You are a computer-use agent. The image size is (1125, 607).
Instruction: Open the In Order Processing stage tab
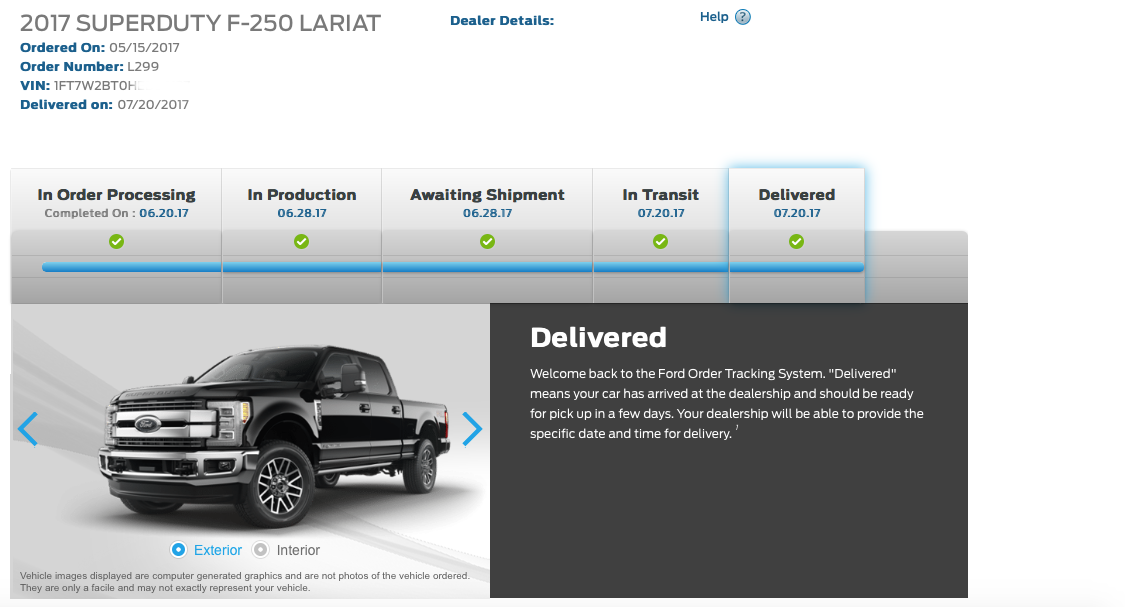pyautogui.click(x=116, y=235)
